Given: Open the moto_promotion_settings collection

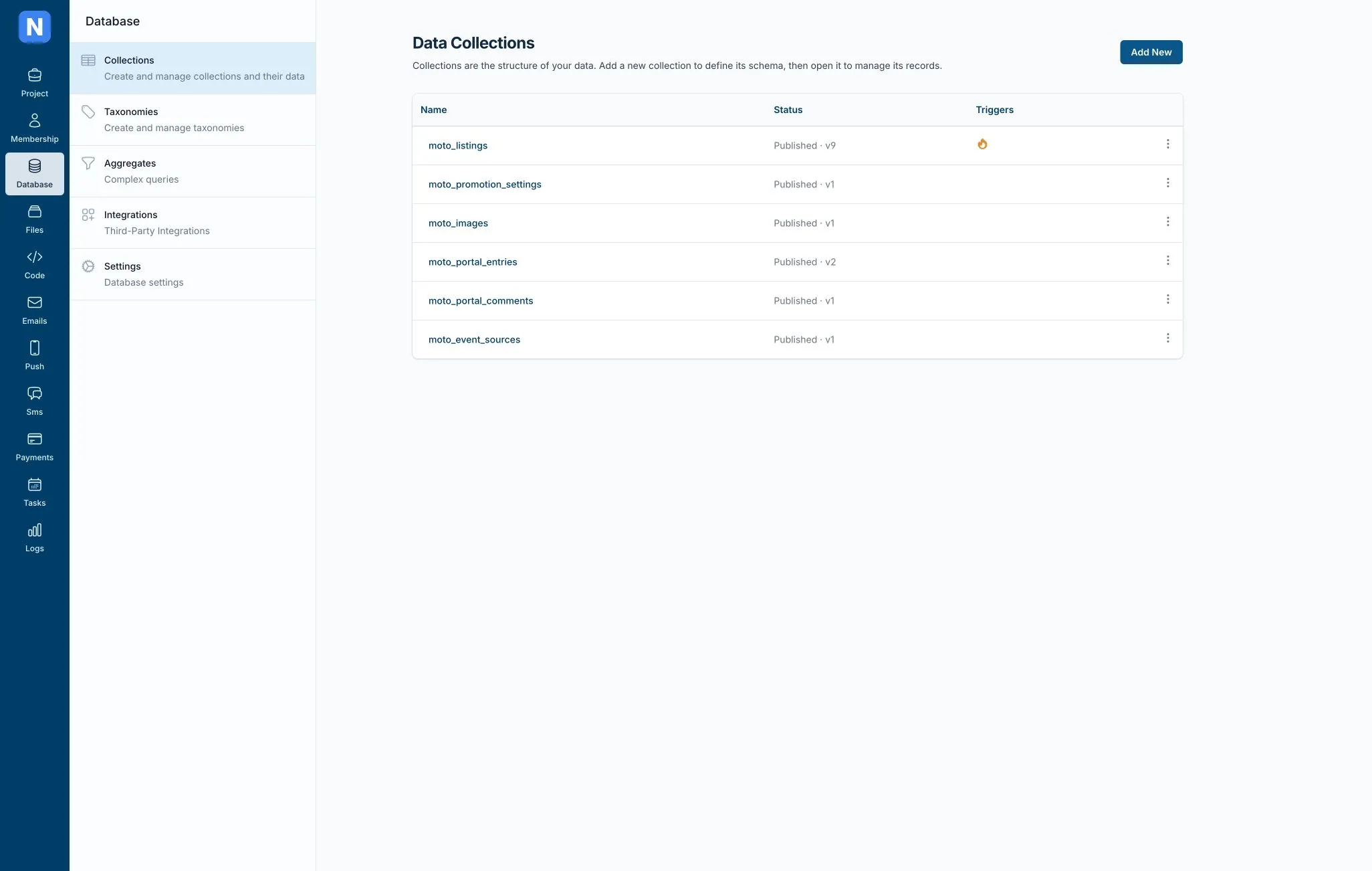Looking at the screenshot, I should pos(485,185).
